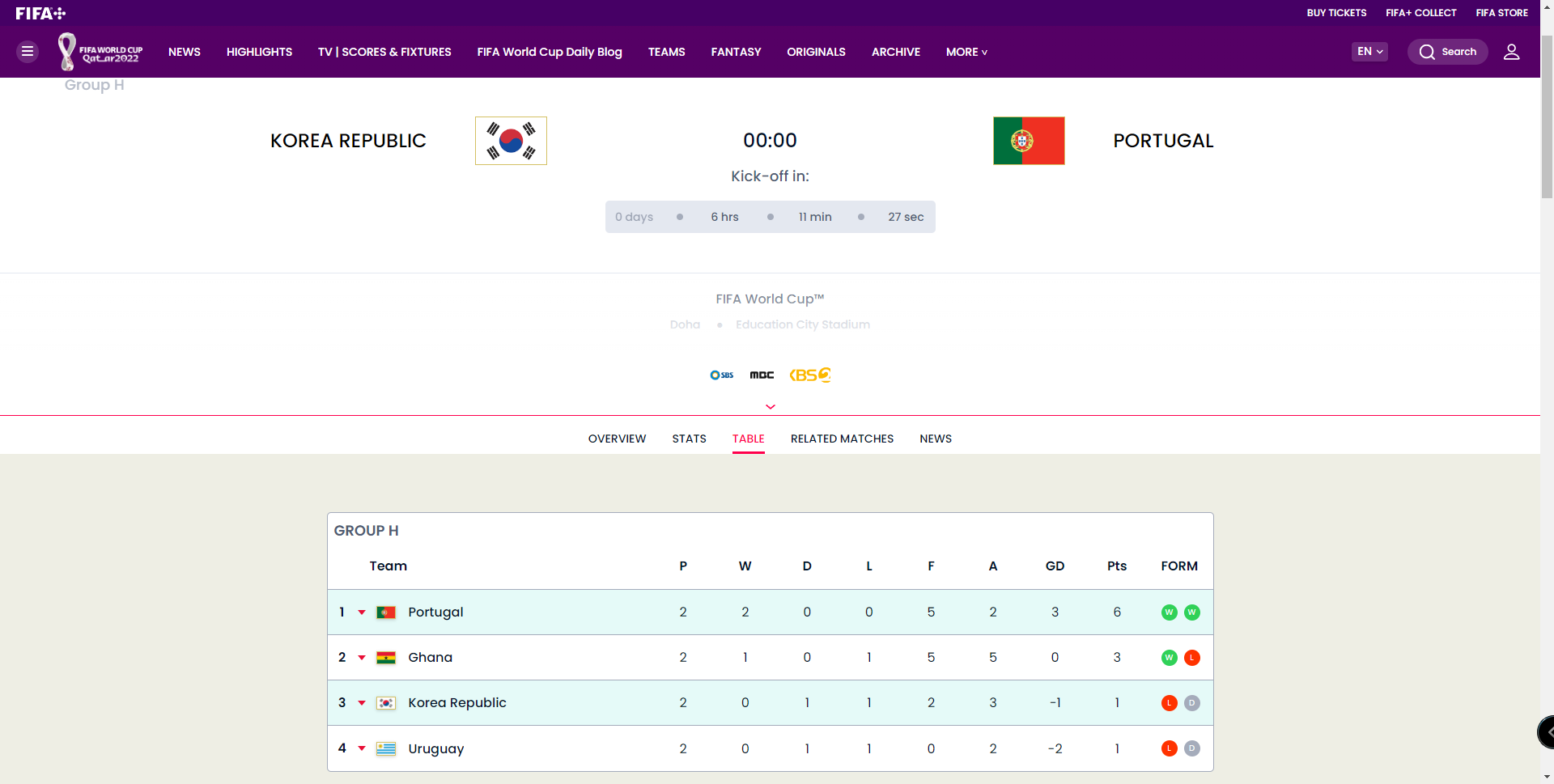1554x784 pixels.
Task: Click the Korea Republic flag in match header
Action: click(511, 141)
